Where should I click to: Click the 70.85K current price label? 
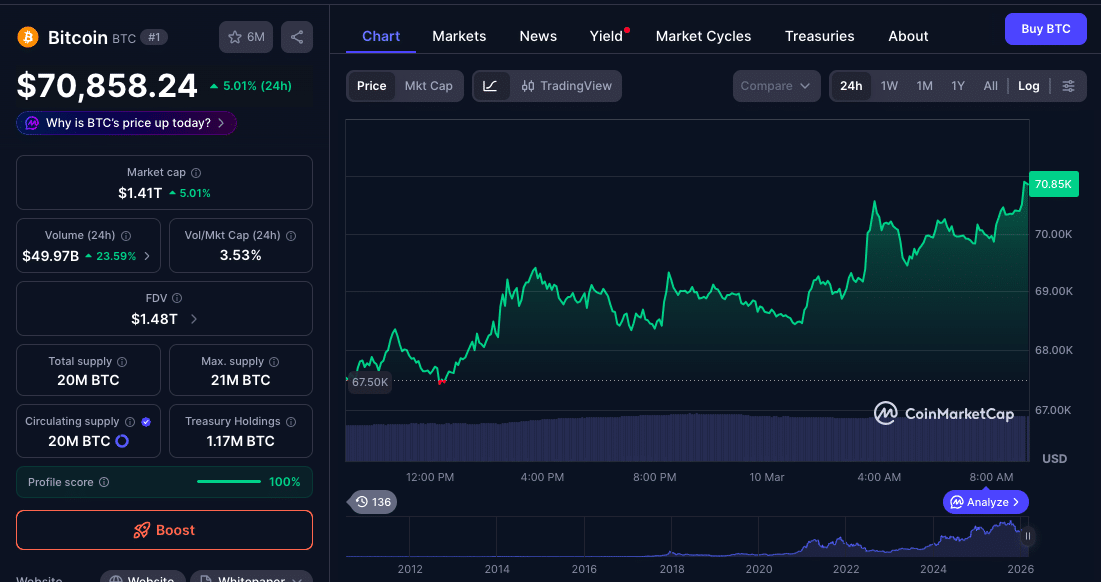click(1053, 184)
